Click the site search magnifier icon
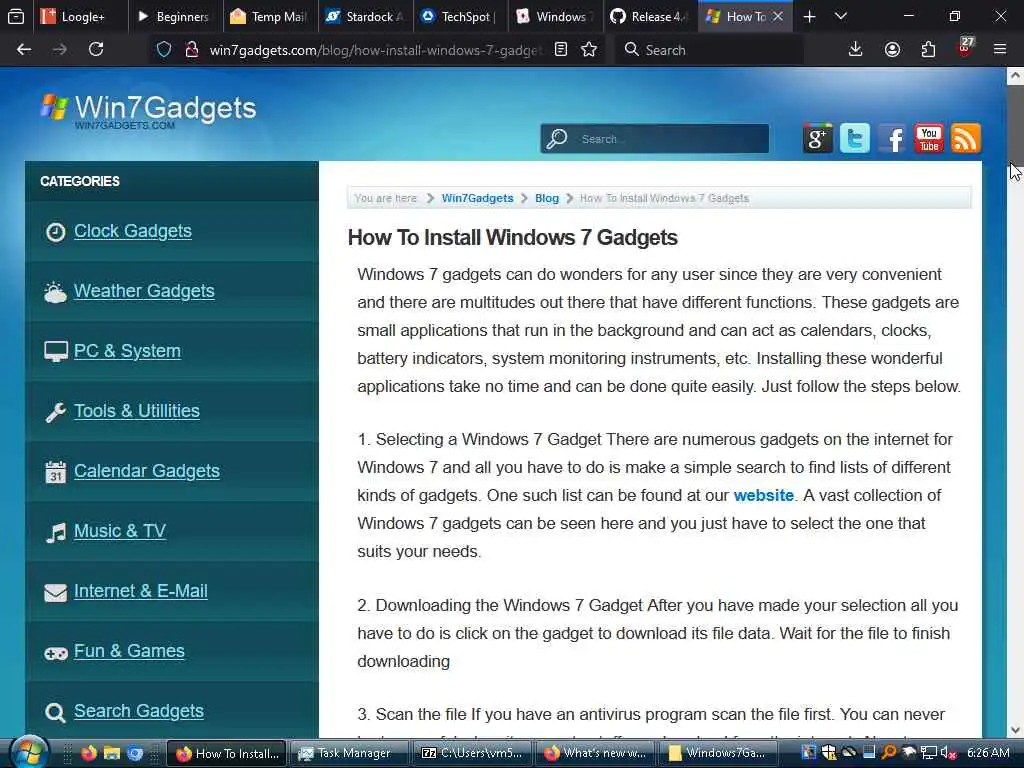Viewport: 1024px width, 768px height. tap(556, 138)
